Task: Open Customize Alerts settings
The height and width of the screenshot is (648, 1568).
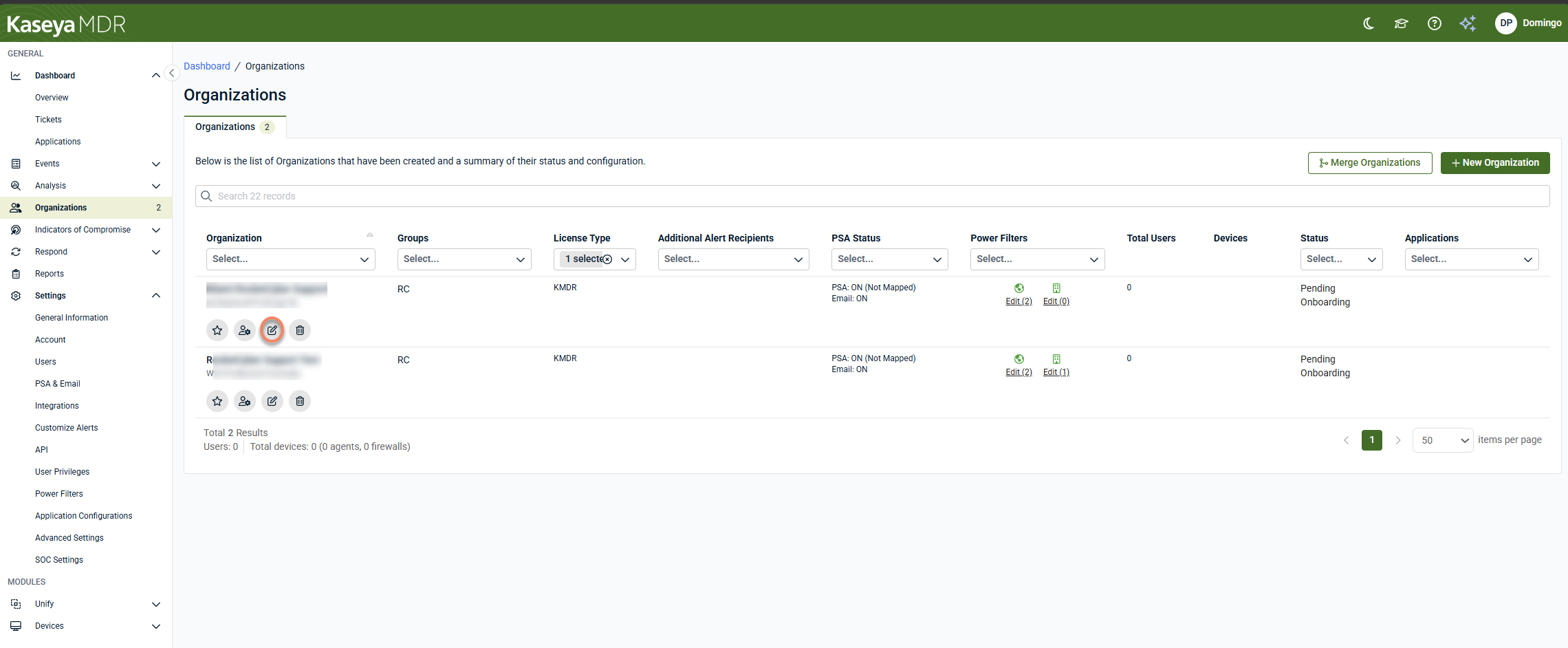Action: point(67,428)
